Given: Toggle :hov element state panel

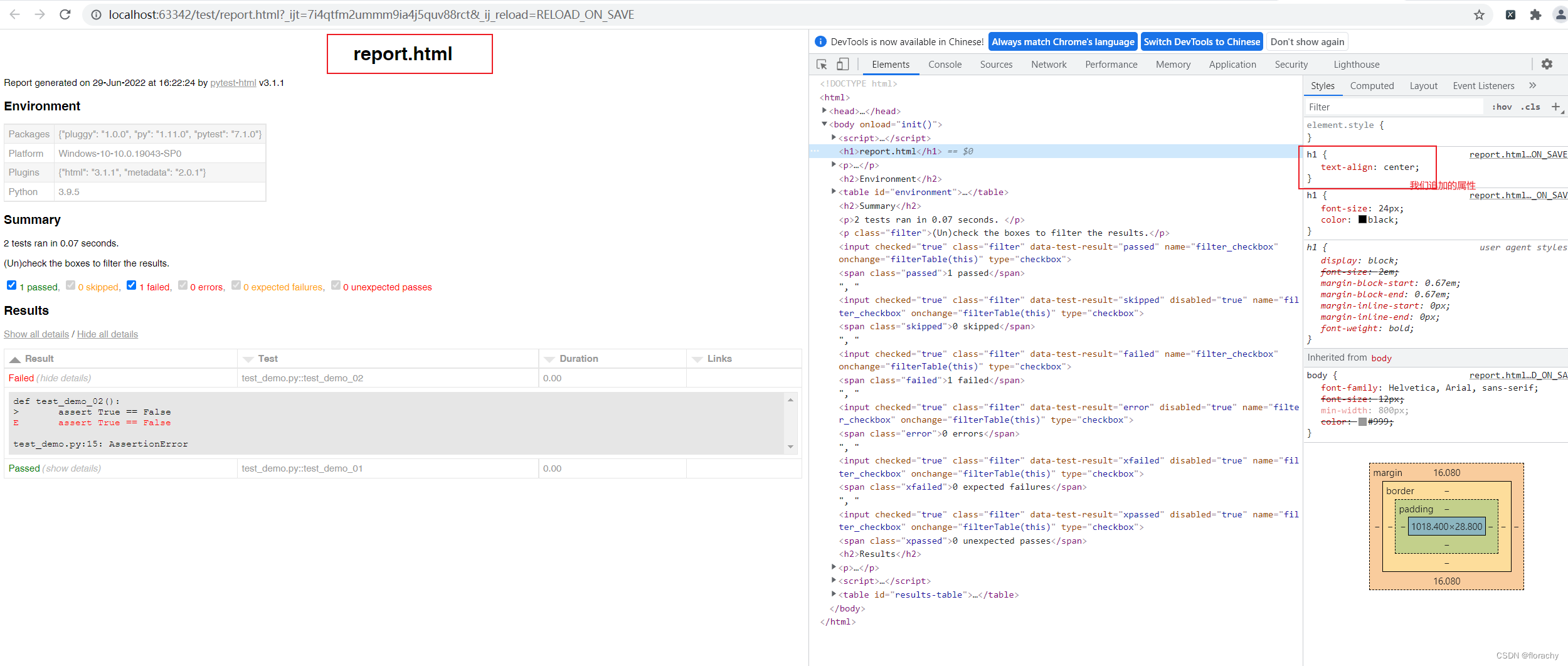Looking at the screenshot, I should pyautogui.click(x=1502, y=107).
